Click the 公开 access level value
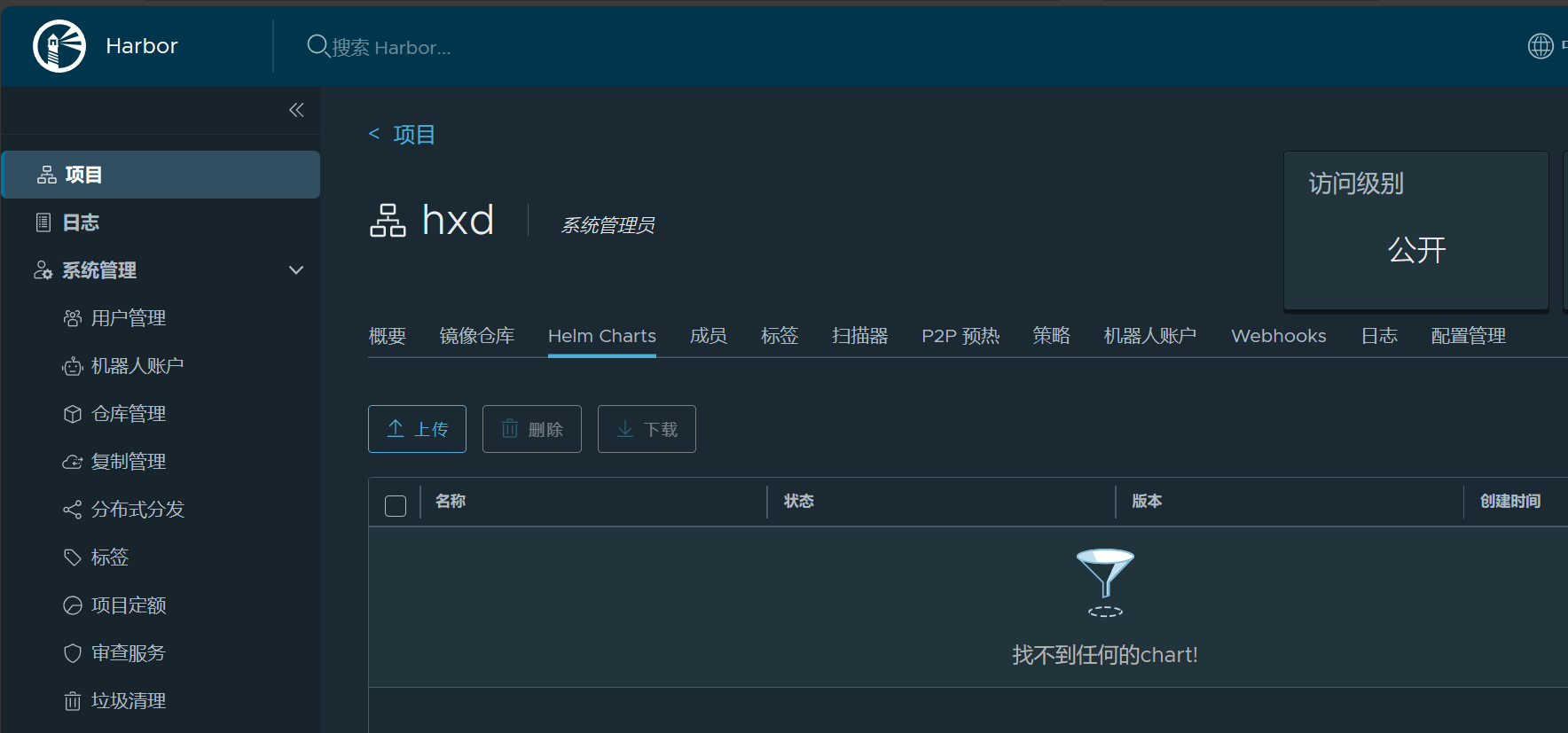This screenshot has width=1568, height=733. 1416,250
